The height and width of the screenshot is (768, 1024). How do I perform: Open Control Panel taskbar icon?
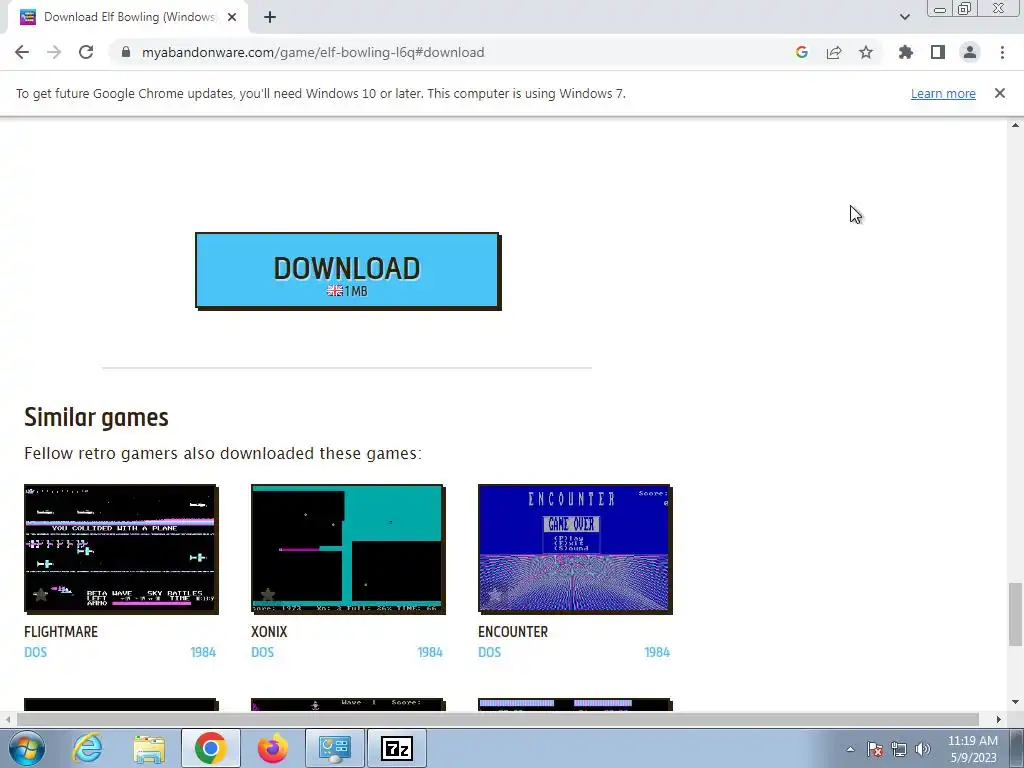[x=334, y=748]
